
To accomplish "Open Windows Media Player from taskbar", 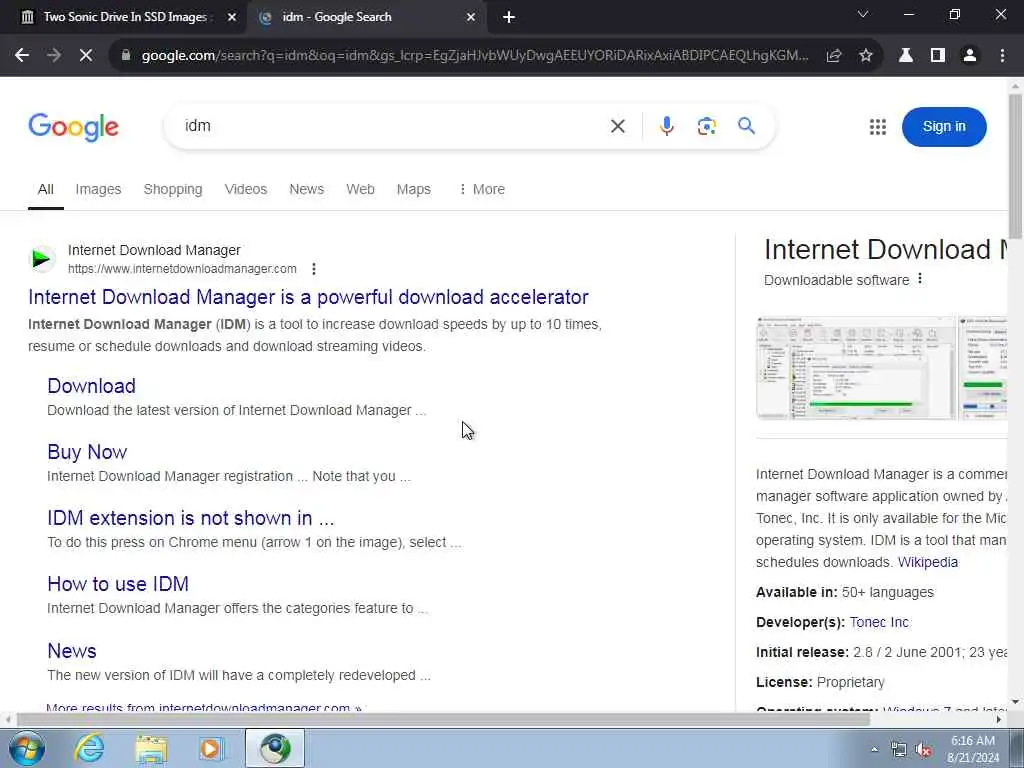I will pyautogui.click(x=211, y=748).
